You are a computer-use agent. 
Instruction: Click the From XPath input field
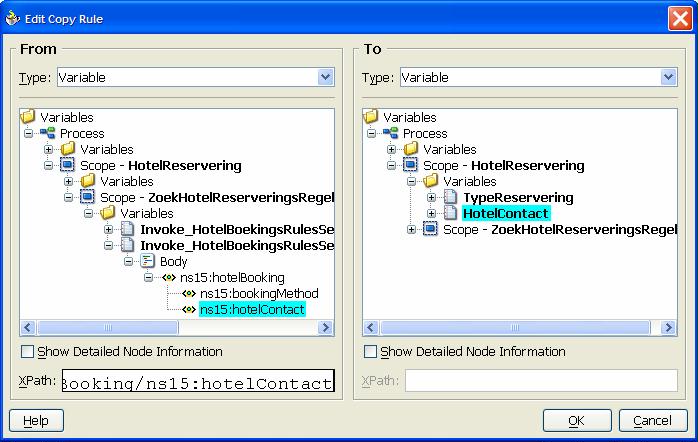[198, 381]
